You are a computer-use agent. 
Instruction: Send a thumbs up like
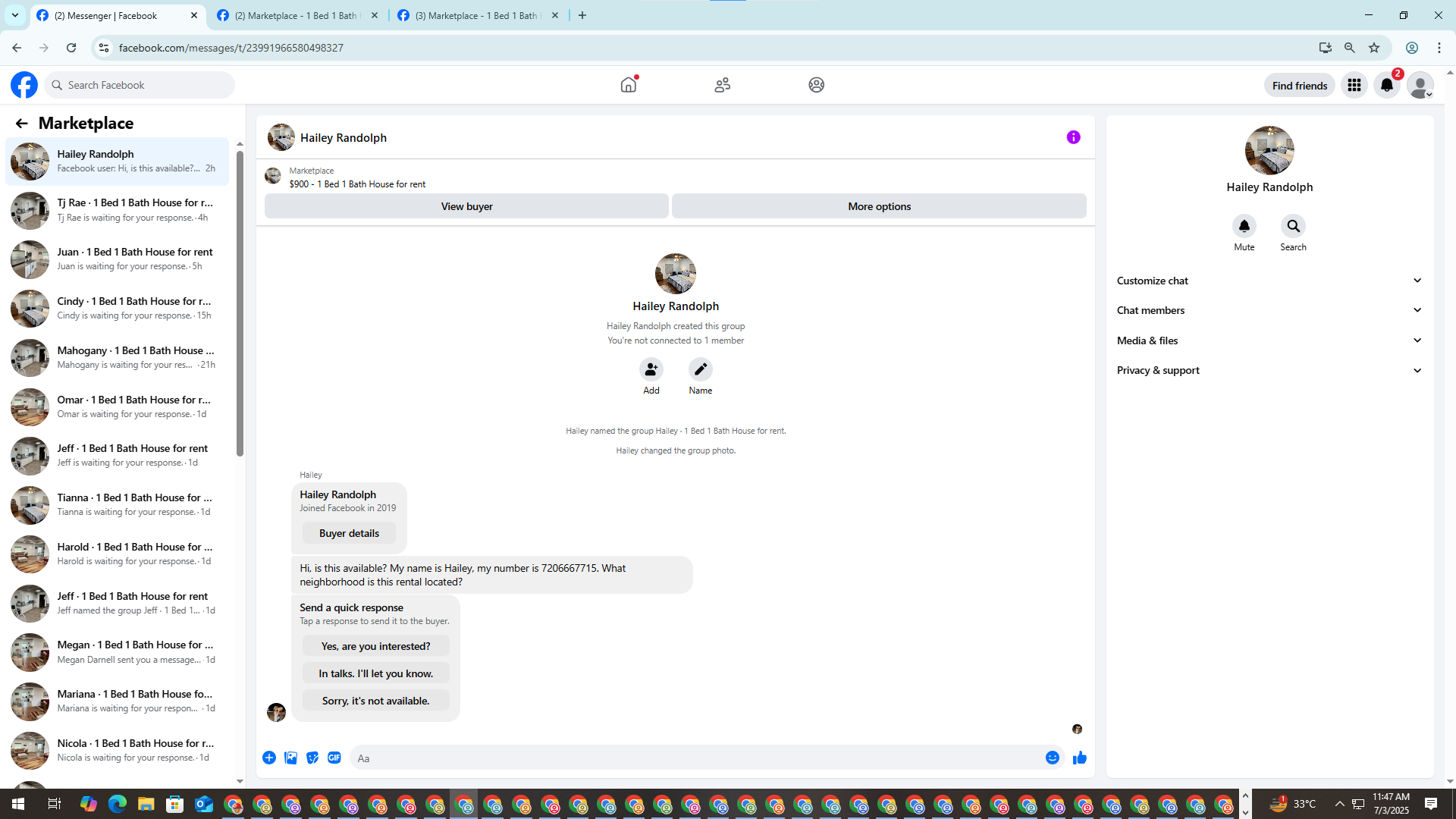click(x=1080, y=758)
